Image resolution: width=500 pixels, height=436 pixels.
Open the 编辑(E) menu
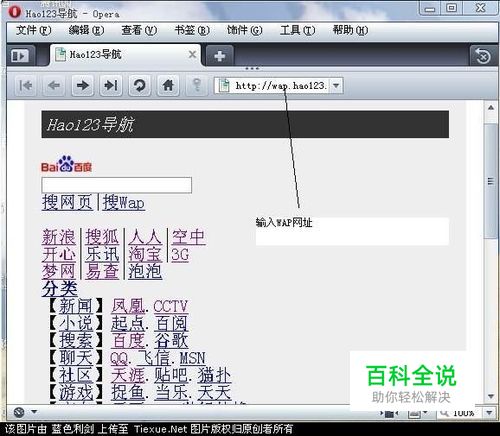point(86,31)
